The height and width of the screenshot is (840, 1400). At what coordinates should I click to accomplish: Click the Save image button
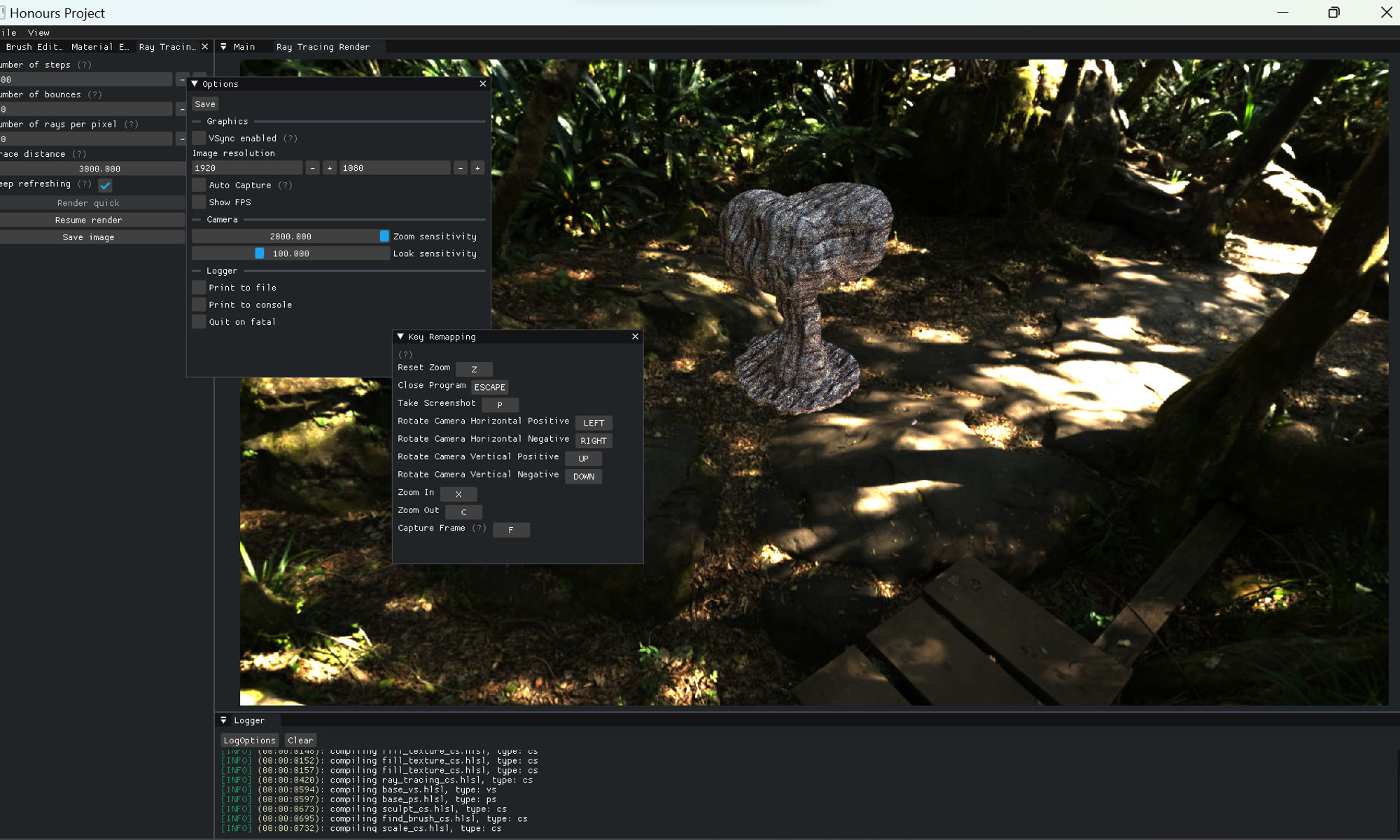pyautogui.click(x=89, y=237)
